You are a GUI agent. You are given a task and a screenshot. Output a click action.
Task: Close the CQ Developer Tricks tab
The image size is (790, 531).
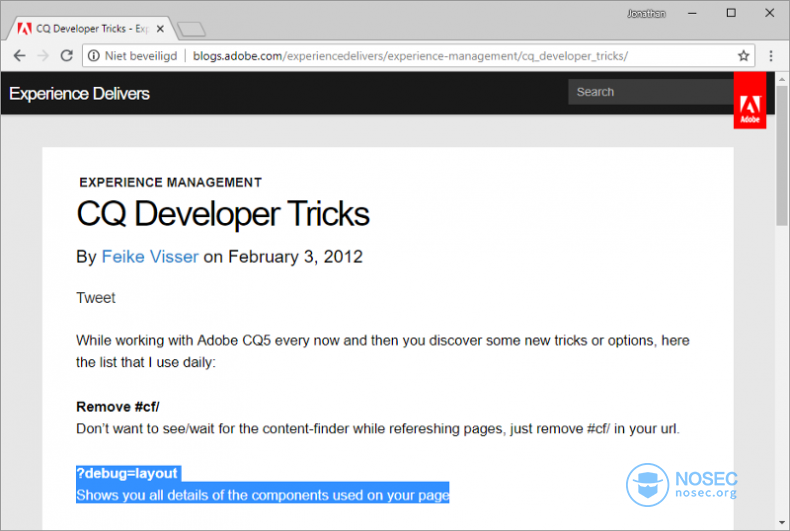coord(160,29)
